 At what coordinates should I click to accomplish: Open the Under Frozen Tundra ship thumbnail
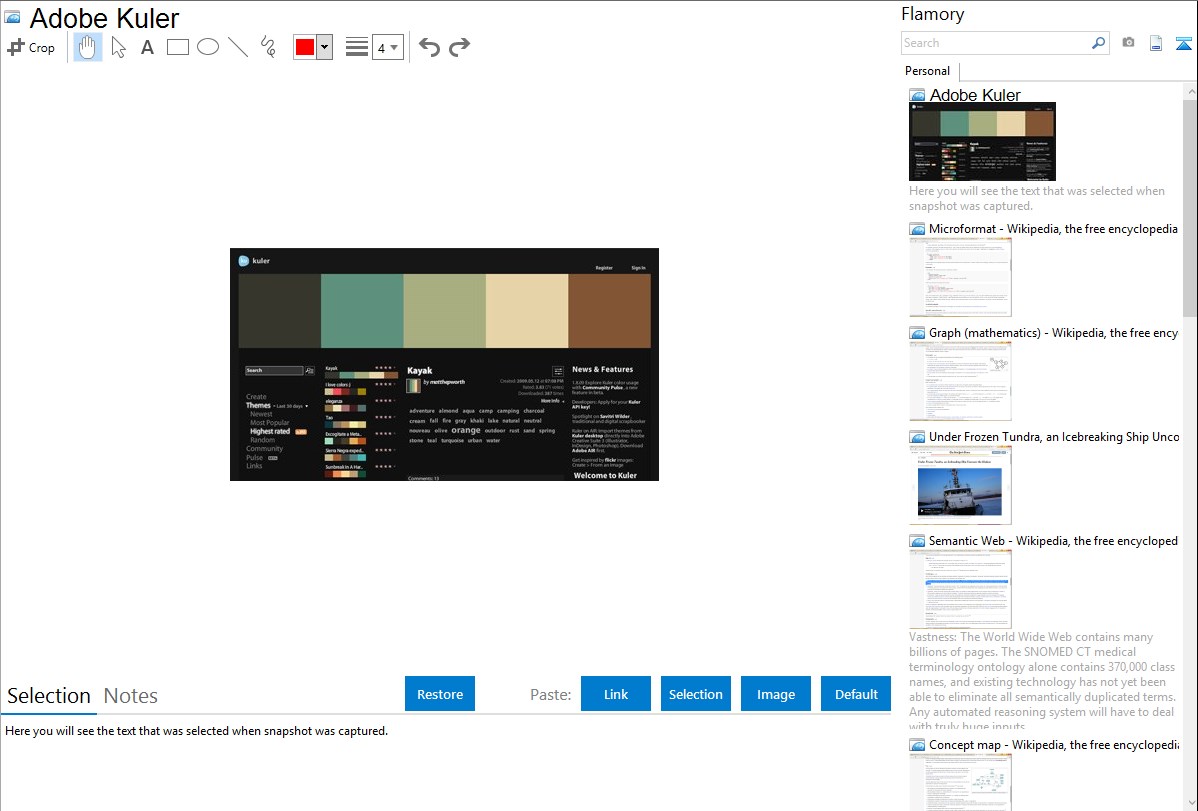point(960,485)
